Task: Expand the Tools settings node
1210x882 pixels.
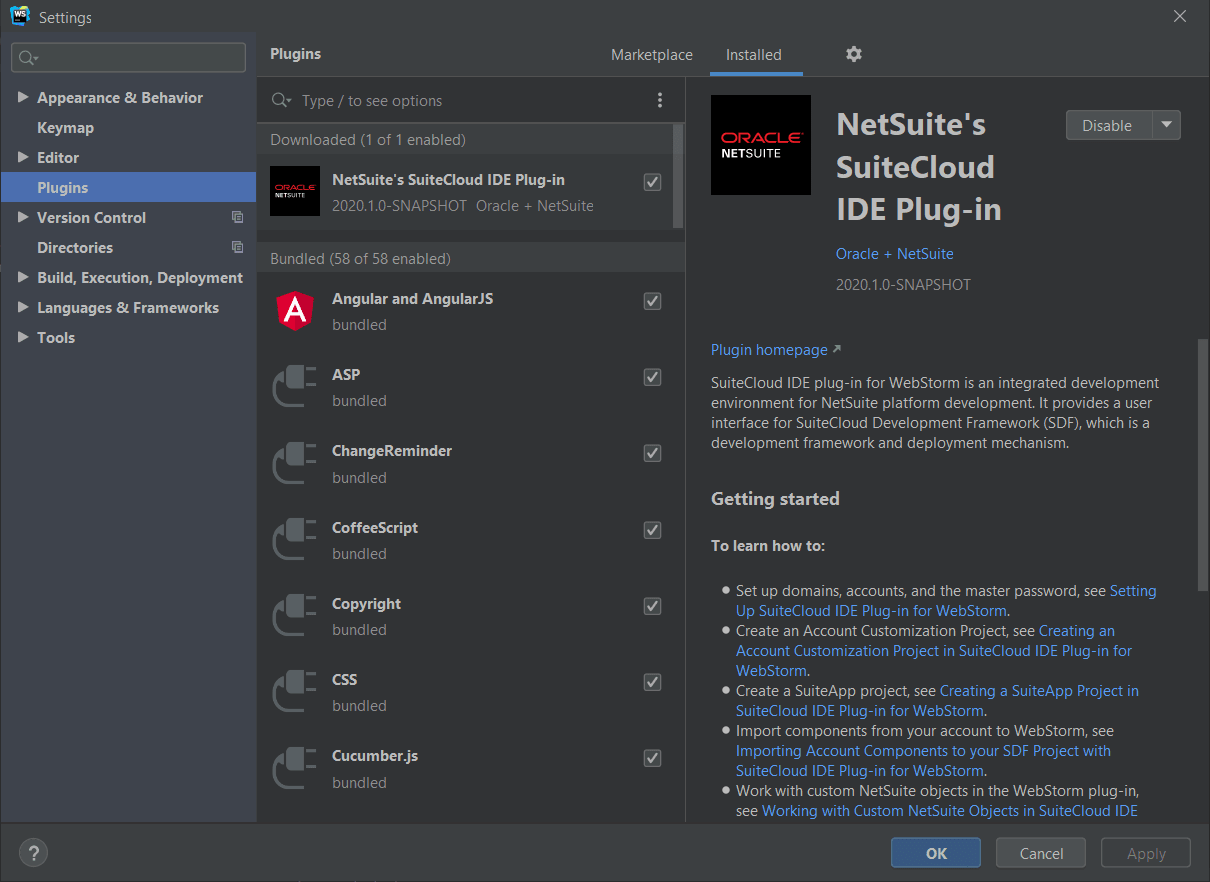Action: (23, 337)
